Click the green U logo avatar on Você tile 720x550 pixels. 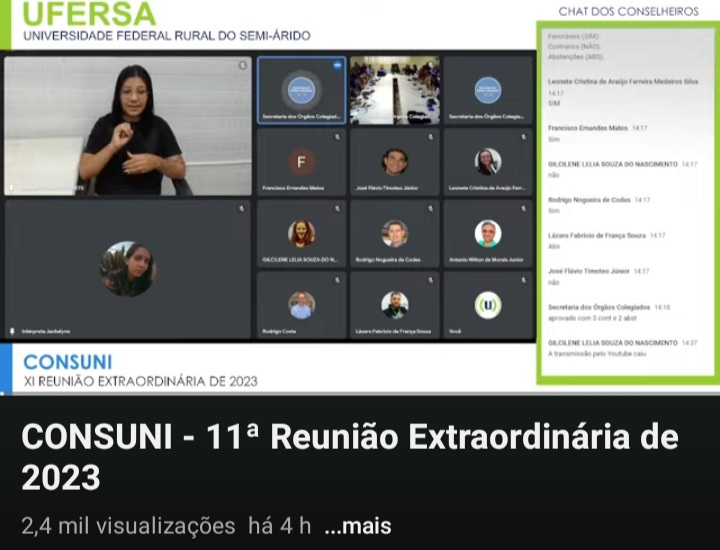click(x=488, y=305)
